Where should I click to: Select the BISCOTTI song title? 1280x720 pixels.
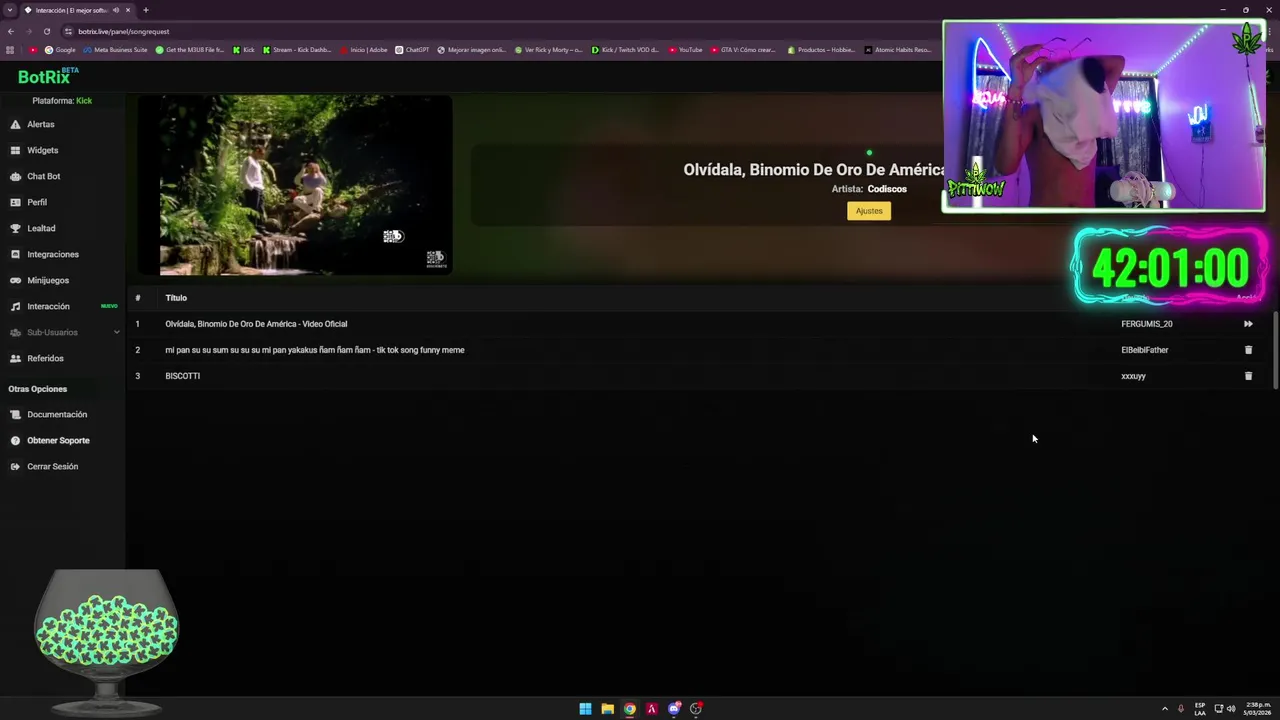click(183, 376)
